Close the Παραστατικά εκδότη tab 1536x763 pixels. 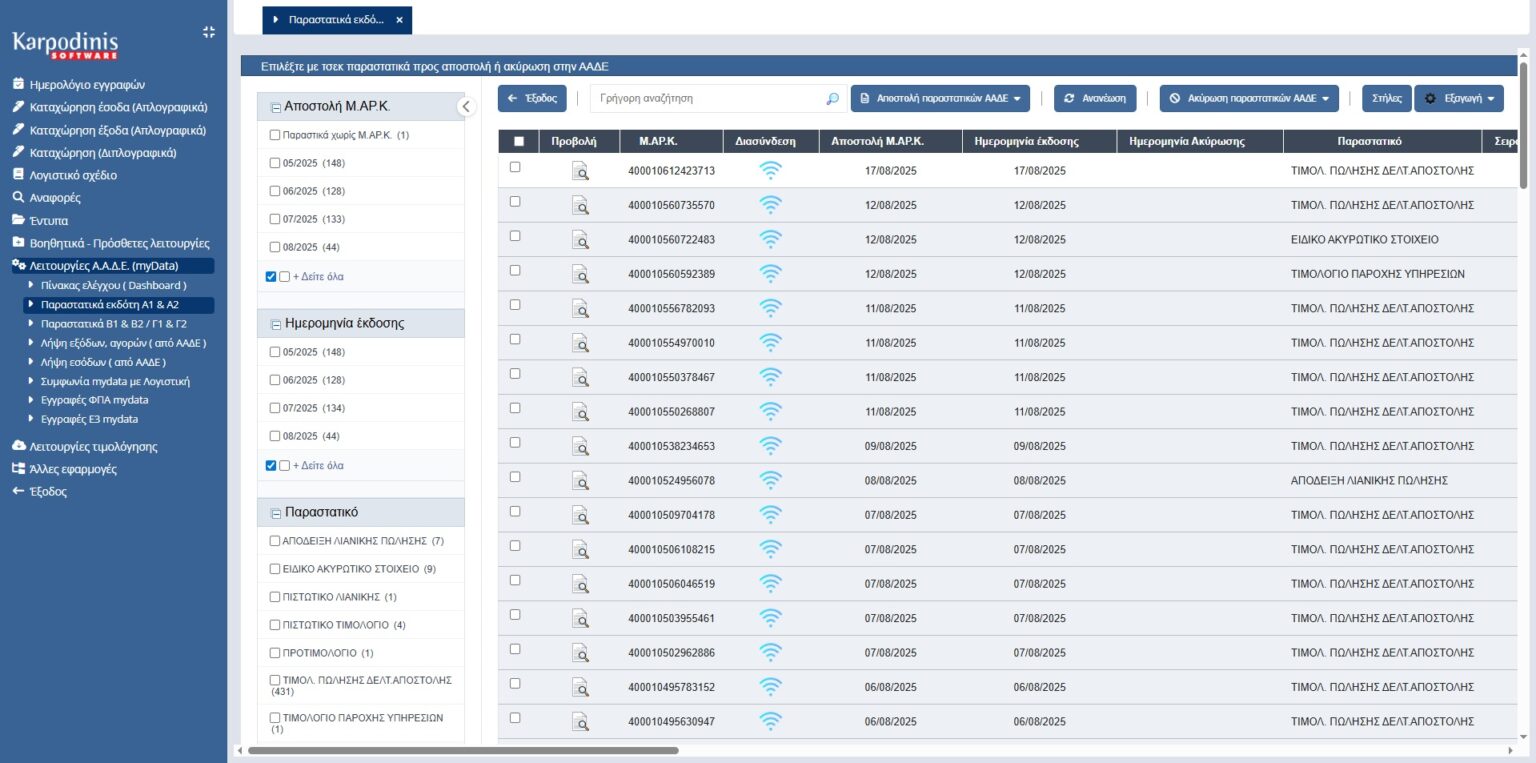click(400, 20)
